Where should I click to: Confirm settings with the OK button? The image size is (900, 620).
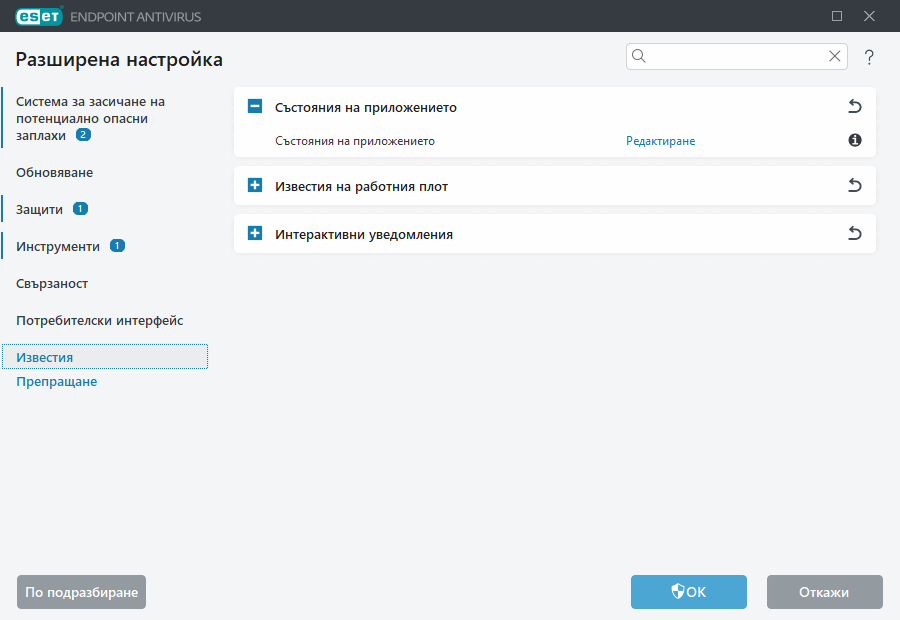pos(688,592)
